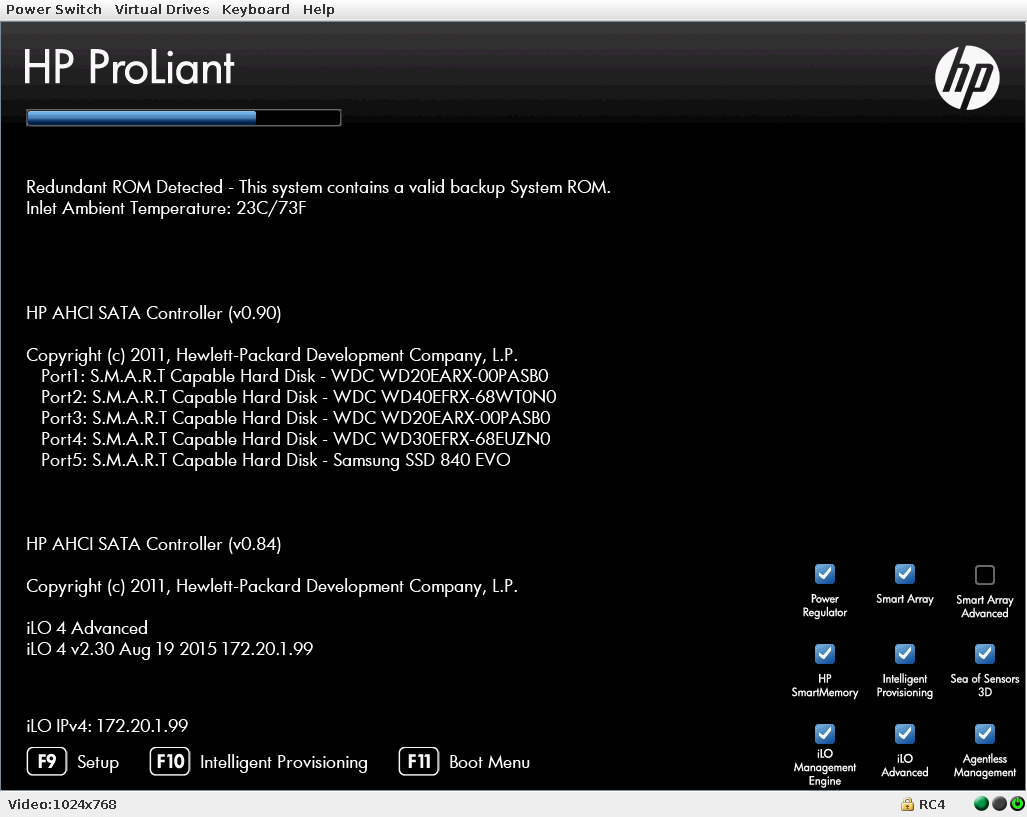Click the iLO 4 Advanced line
The height and width of the screenshot is (817, 1027).
click(x=87, y=628)
